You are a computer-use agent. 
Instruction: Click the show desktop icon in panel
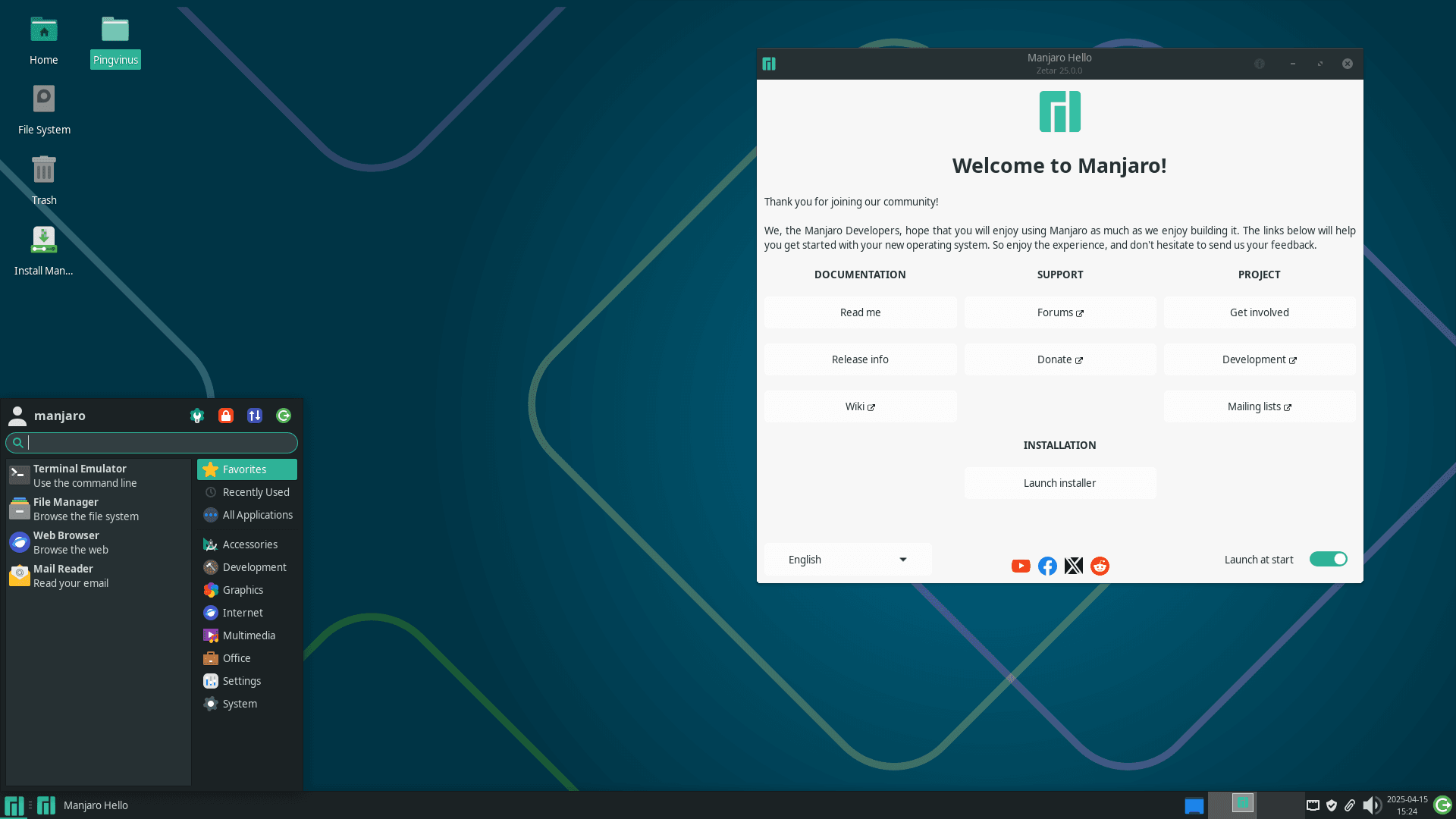(x=1194, y=805)
